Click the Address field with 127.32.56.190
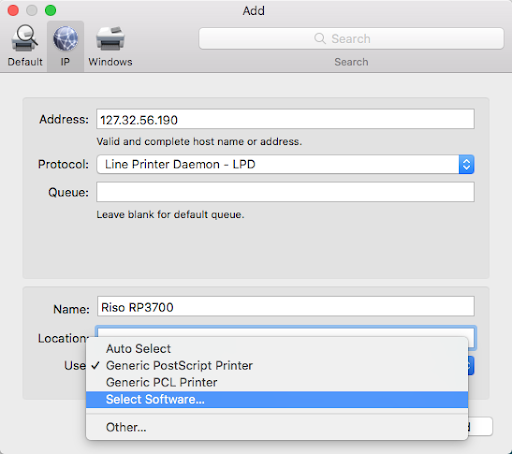Viewport: 512px width, 454px height. point(285,119)
